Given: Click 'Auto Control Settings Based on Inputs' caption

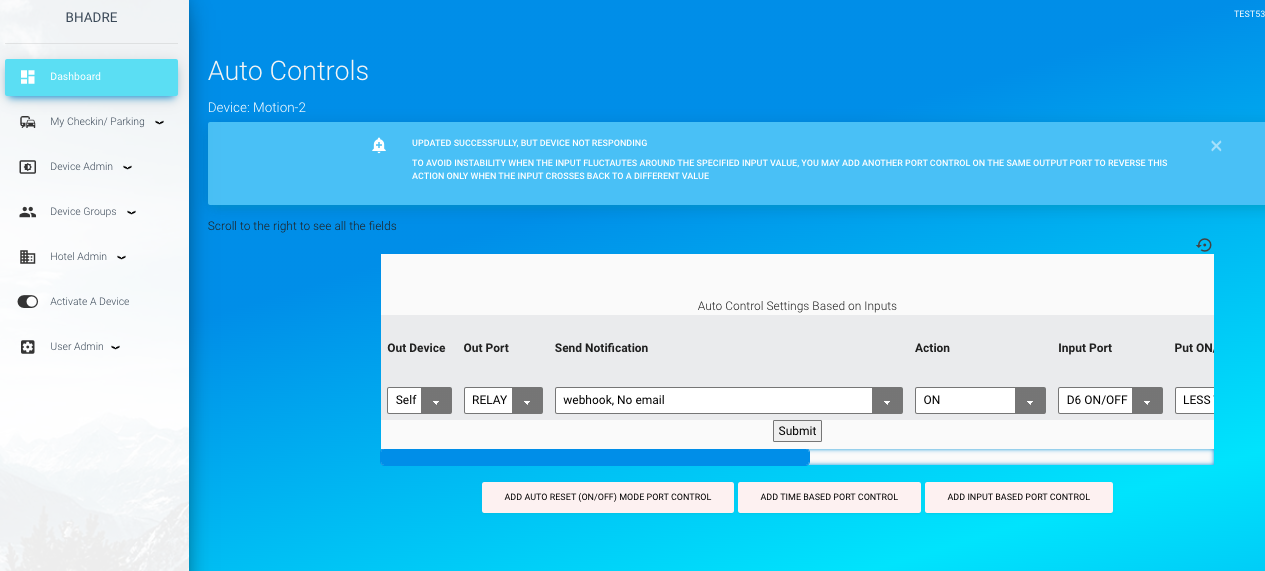Looking at the screenshot, I should click(x=797, y=306).
